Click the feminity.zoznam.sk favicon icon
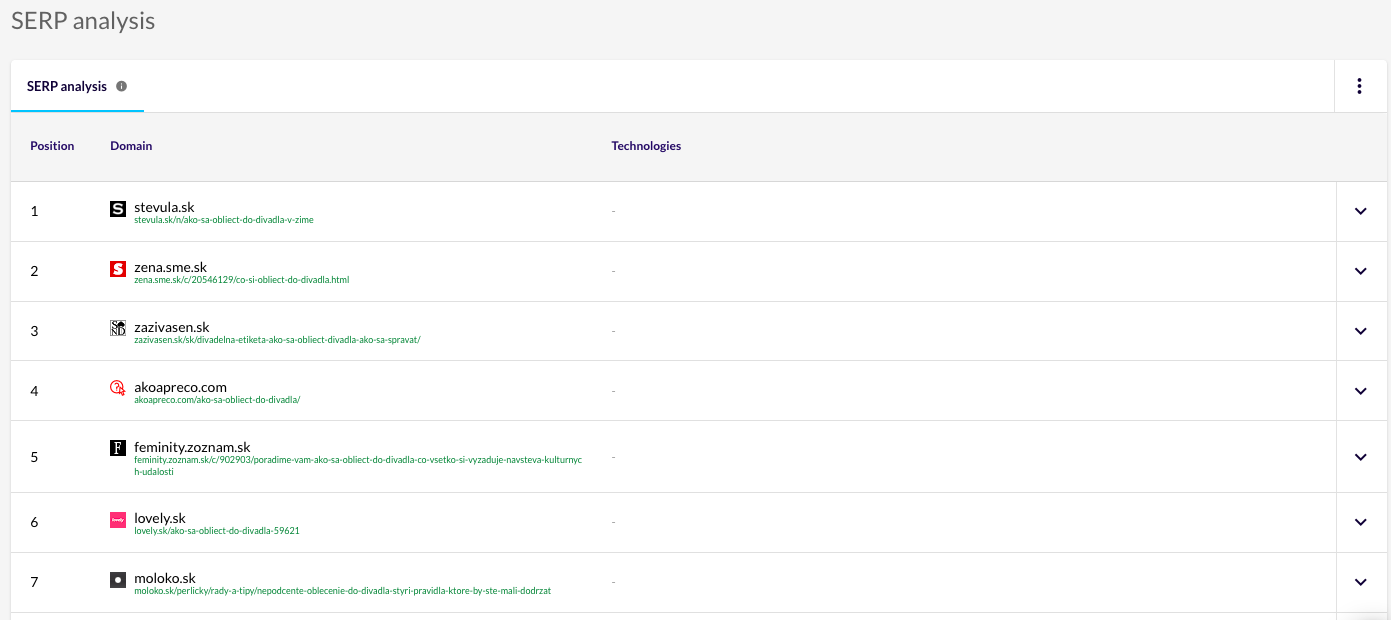 point(118,448)
